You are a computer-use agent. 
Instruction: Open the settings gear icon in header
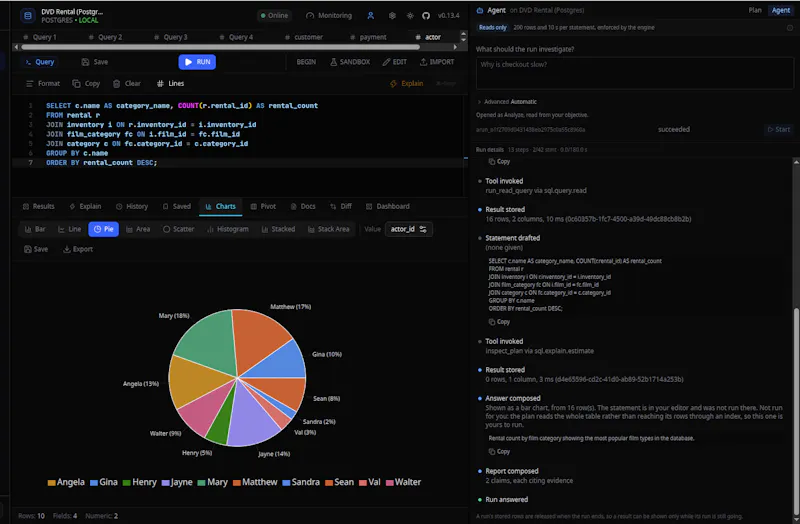pos(392,15)
